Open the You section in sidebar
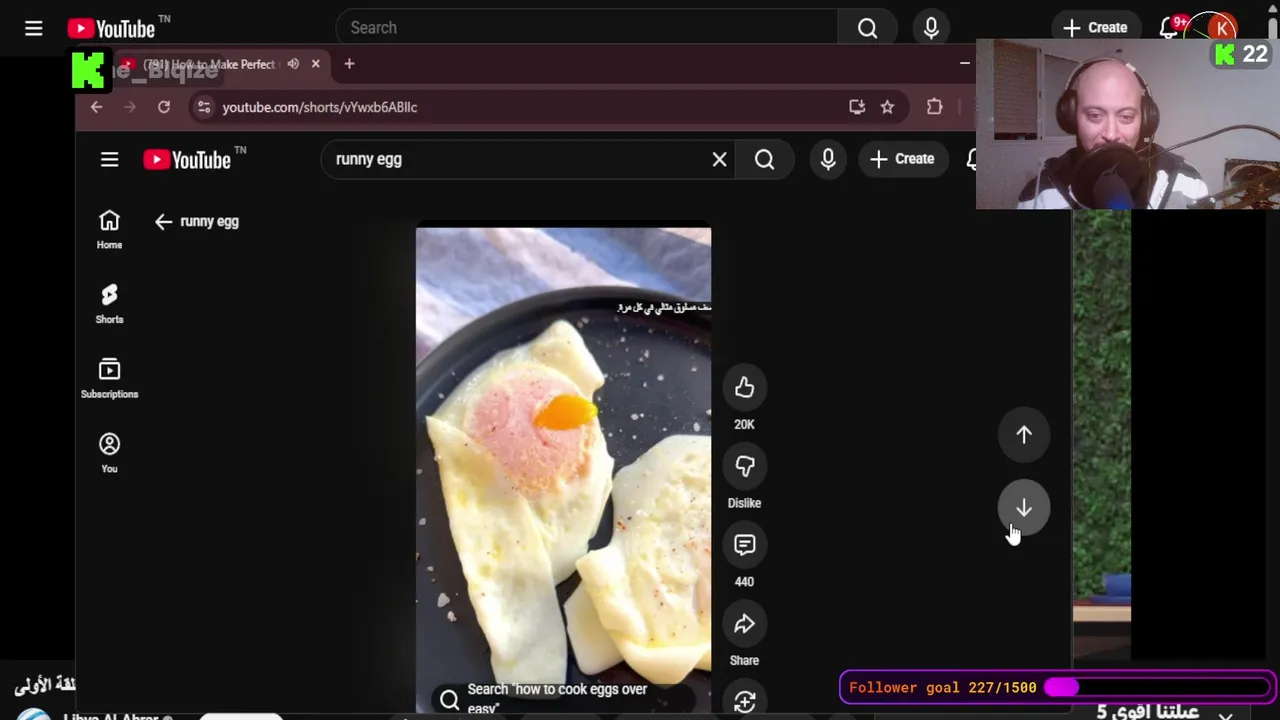 tap(110, 453)
